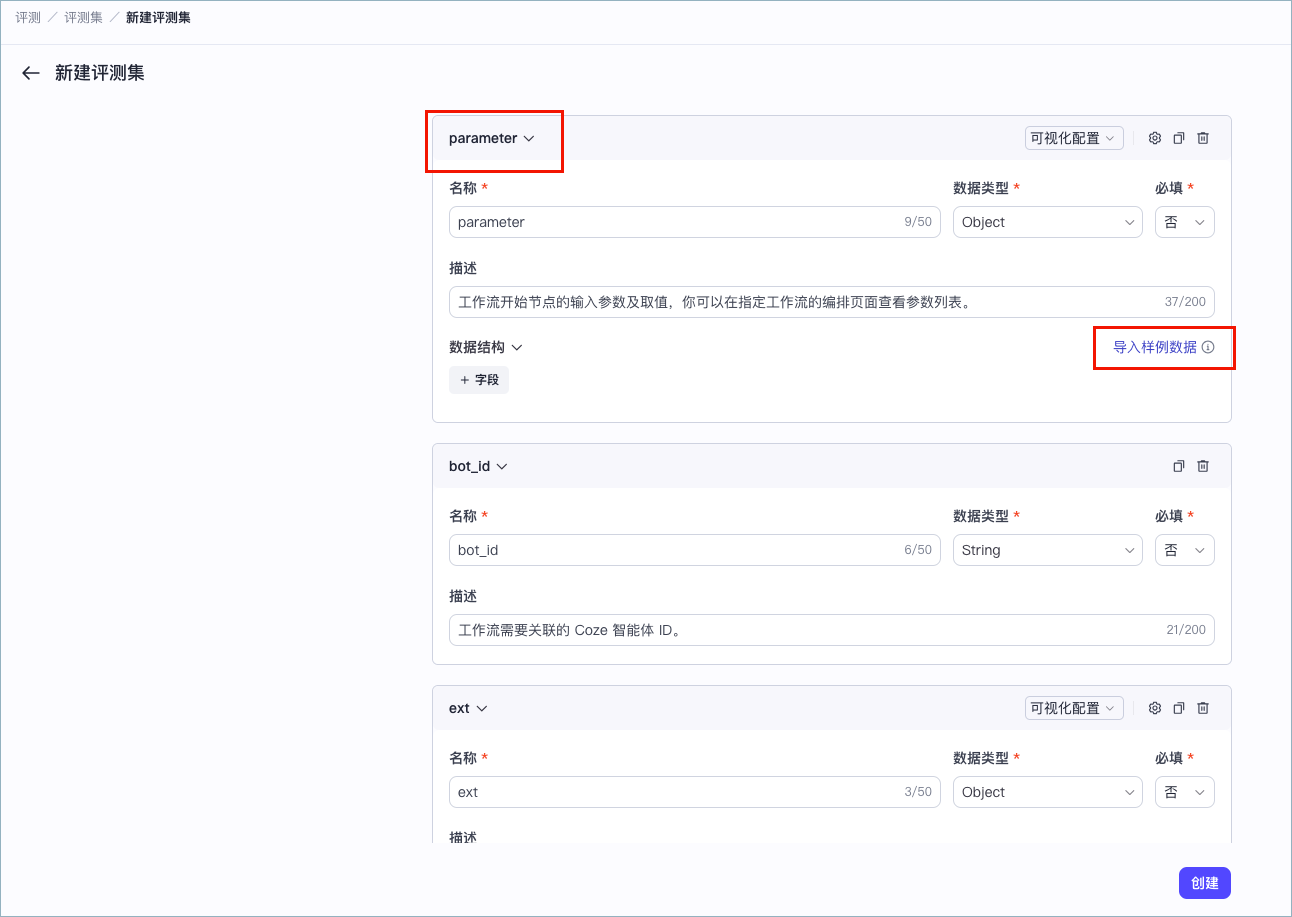
Task: Open parameter 必填 dropdown
Action: point(1184,222)
